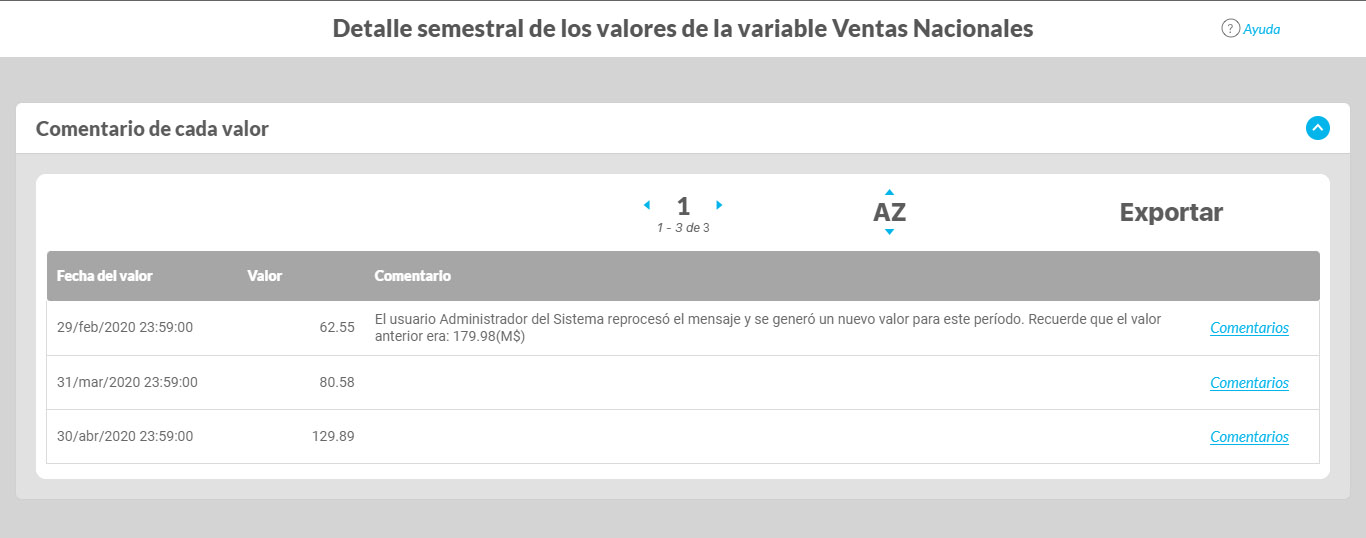
Task: Open Comentarios for 29/feb/2020 row
Action: point(1249,328)
